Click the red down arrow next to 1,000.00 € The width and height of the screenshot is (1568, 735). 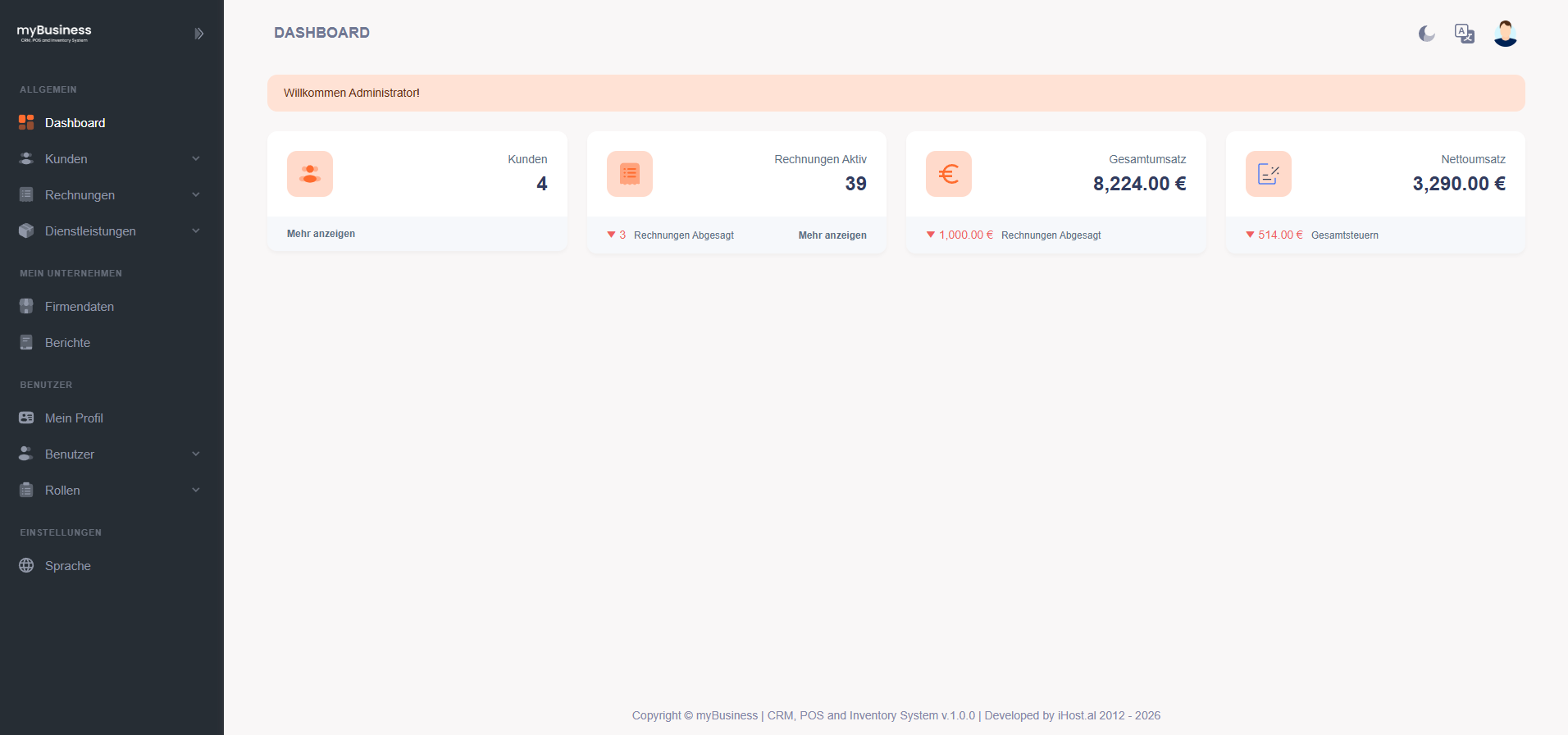click(931, 235)
